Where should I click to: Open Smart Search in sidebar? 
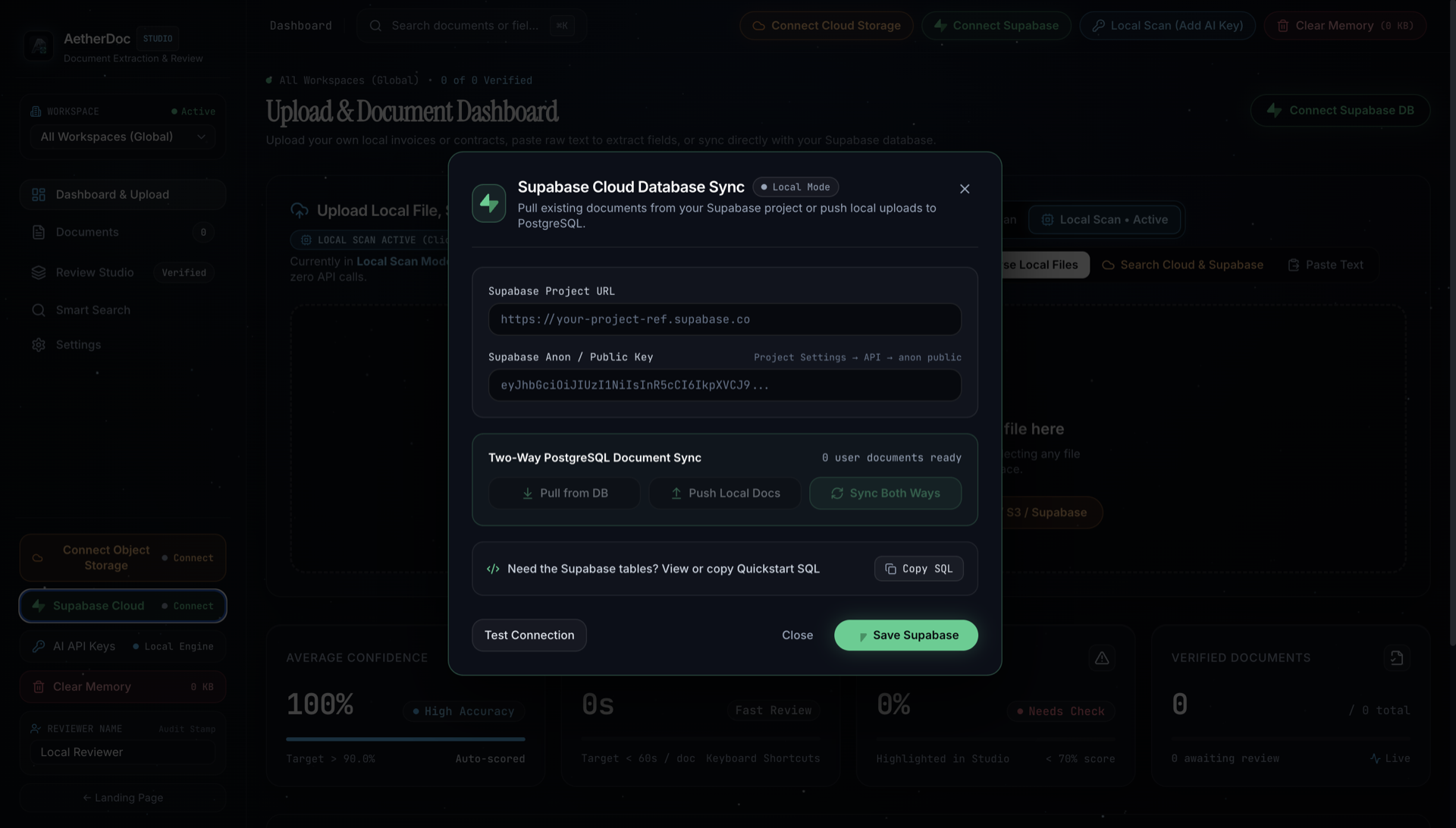pos(123,310)
